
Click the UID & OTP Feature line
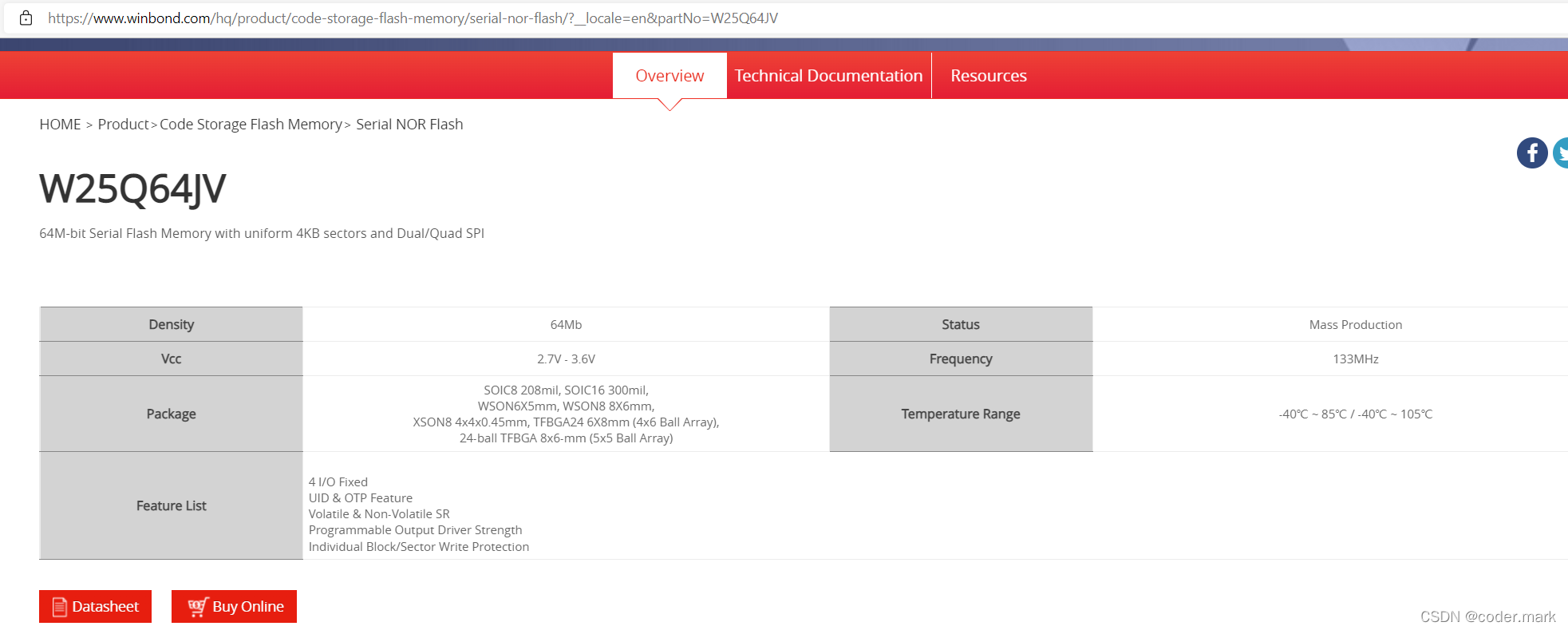(x=361, y=498)
